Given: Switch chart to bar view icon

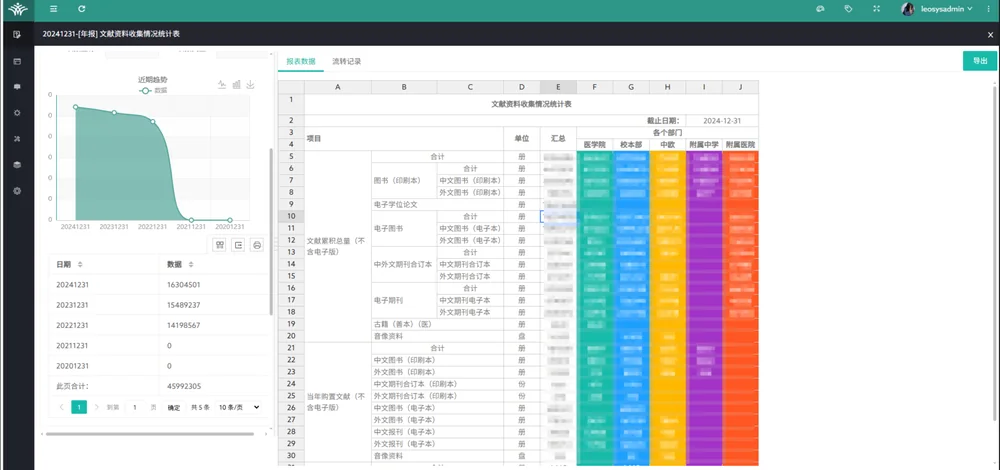Looking at the screenshot, I should click(x=237, y=84).
